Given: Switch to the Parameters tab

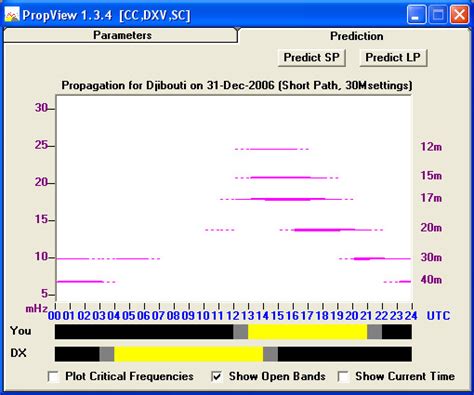Looking at the screenshot, I should click(x=122, y=35).
